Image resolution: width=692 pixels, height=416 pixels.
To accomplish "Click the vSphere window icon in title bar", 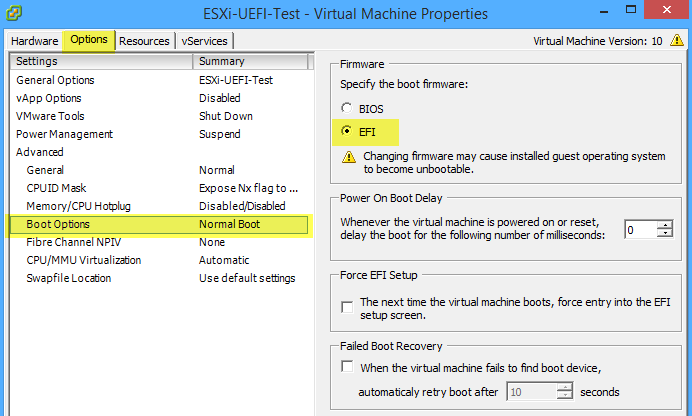I will pos(14,13).
